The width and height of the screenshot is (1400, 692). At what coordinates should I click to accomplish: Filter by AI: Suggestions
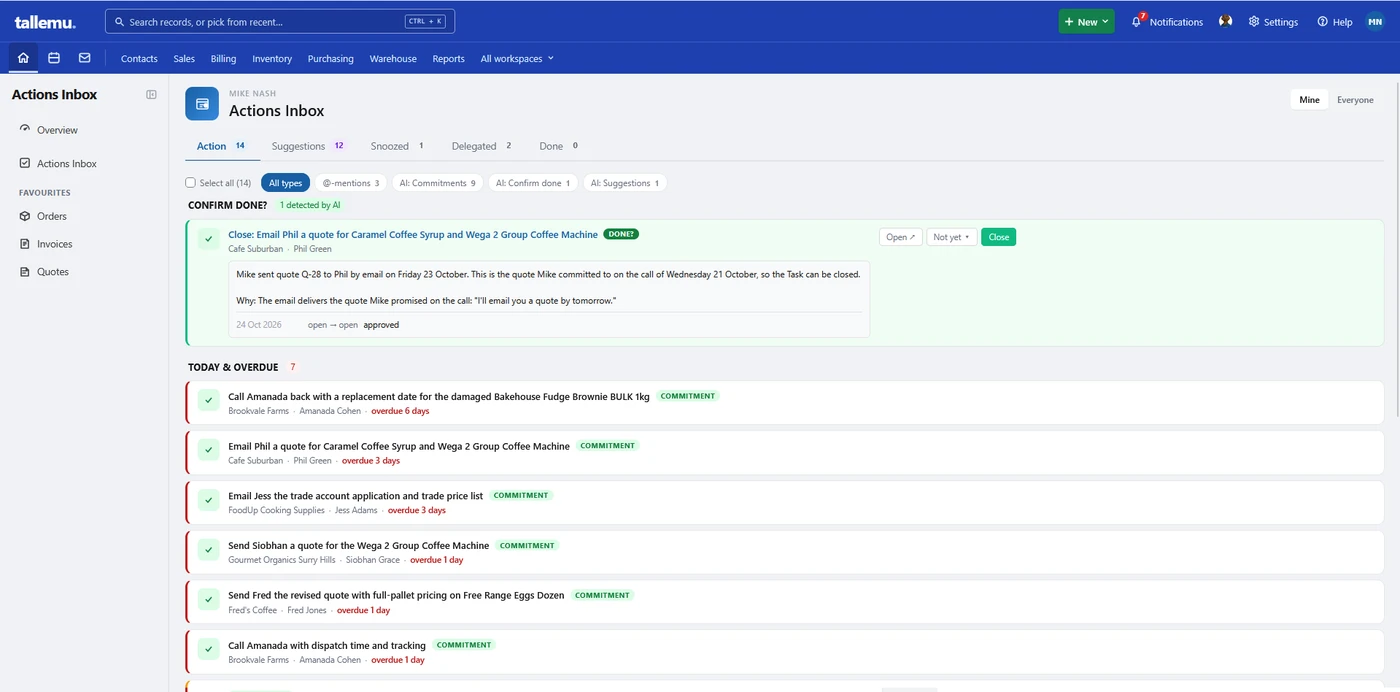625,183
